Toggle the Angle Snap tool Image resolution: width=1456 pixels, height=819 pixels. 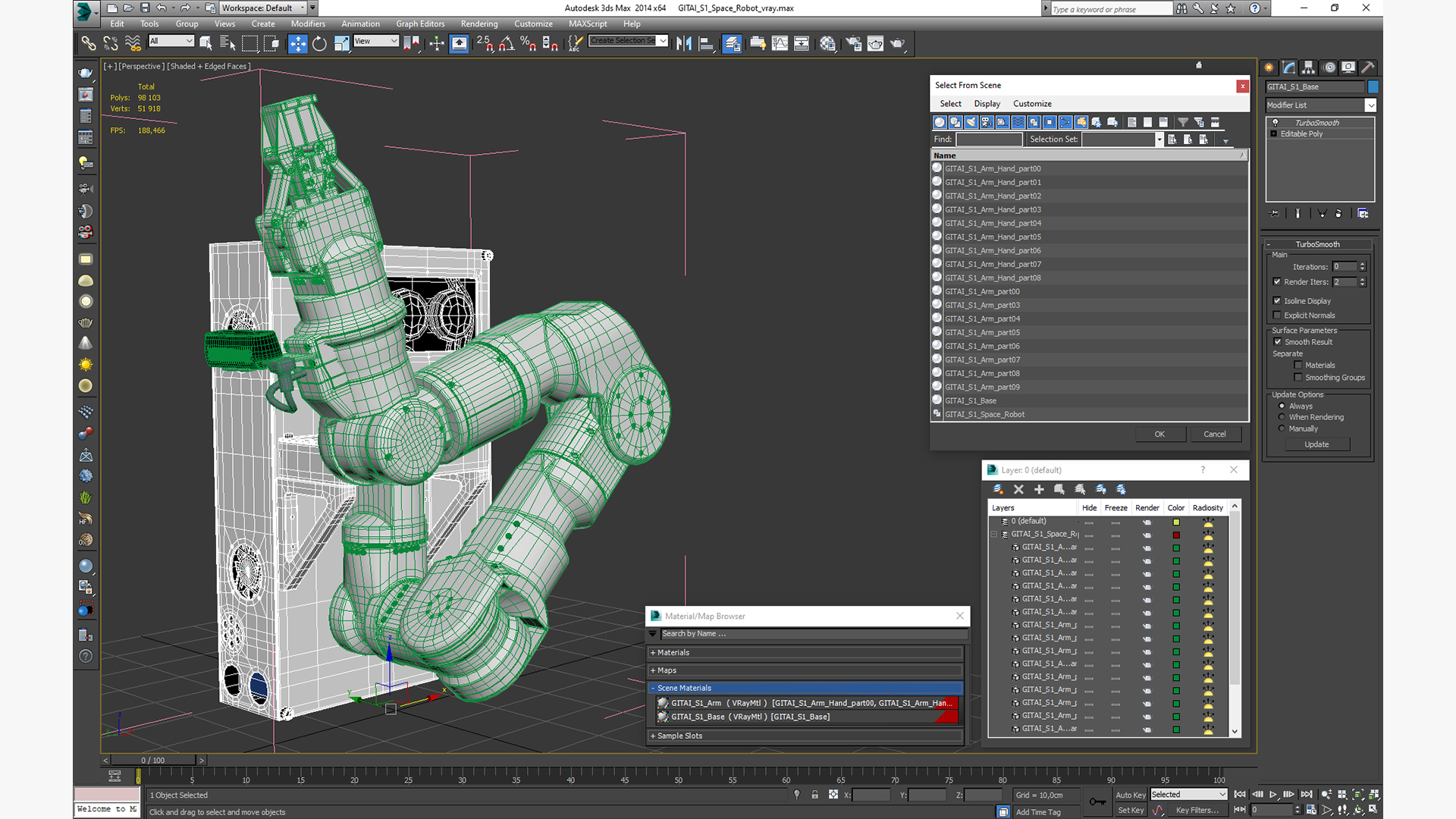pos(507,43)
